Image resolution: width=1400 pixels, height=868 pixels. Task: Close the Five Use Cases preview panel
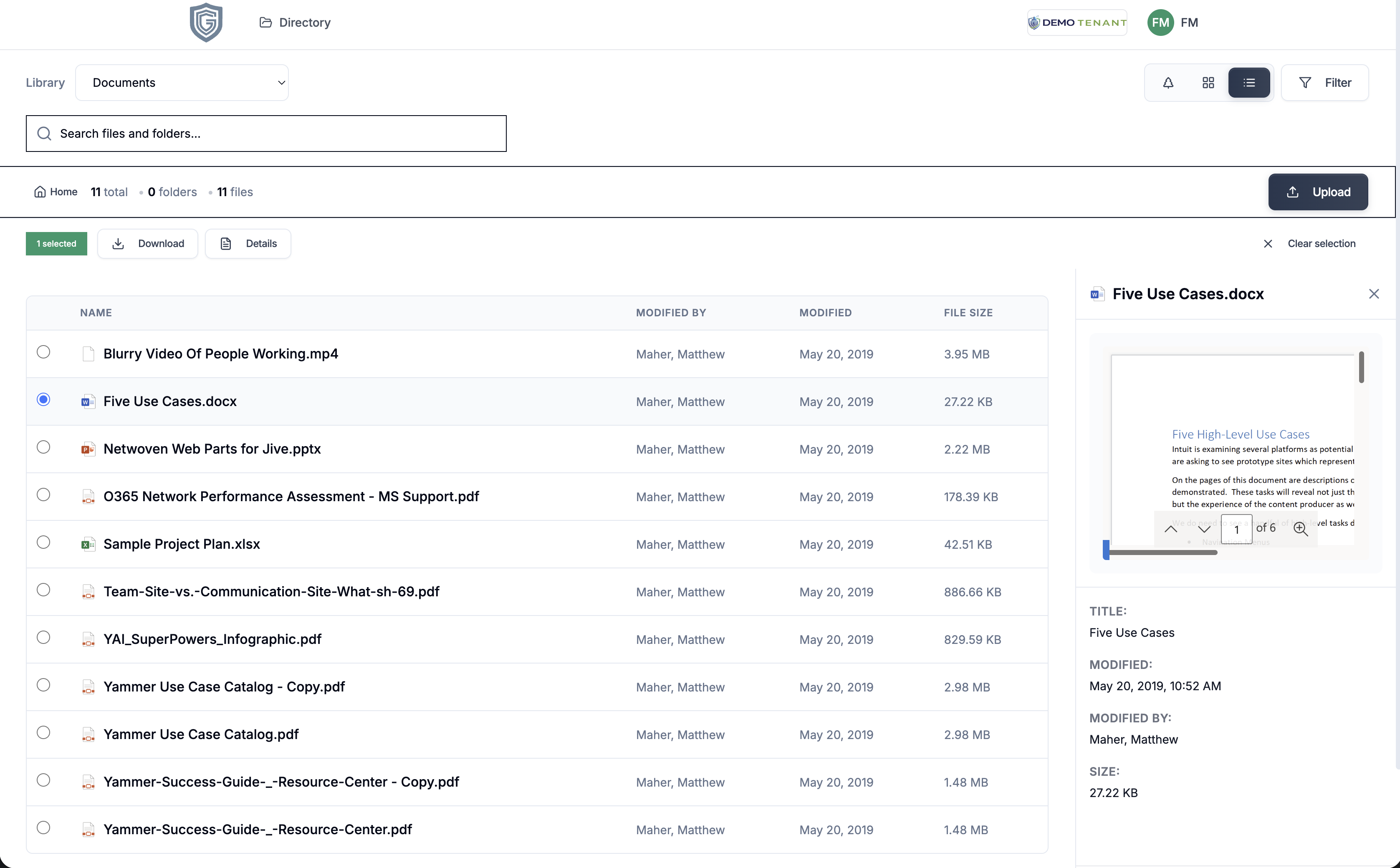pos(1374,294)
